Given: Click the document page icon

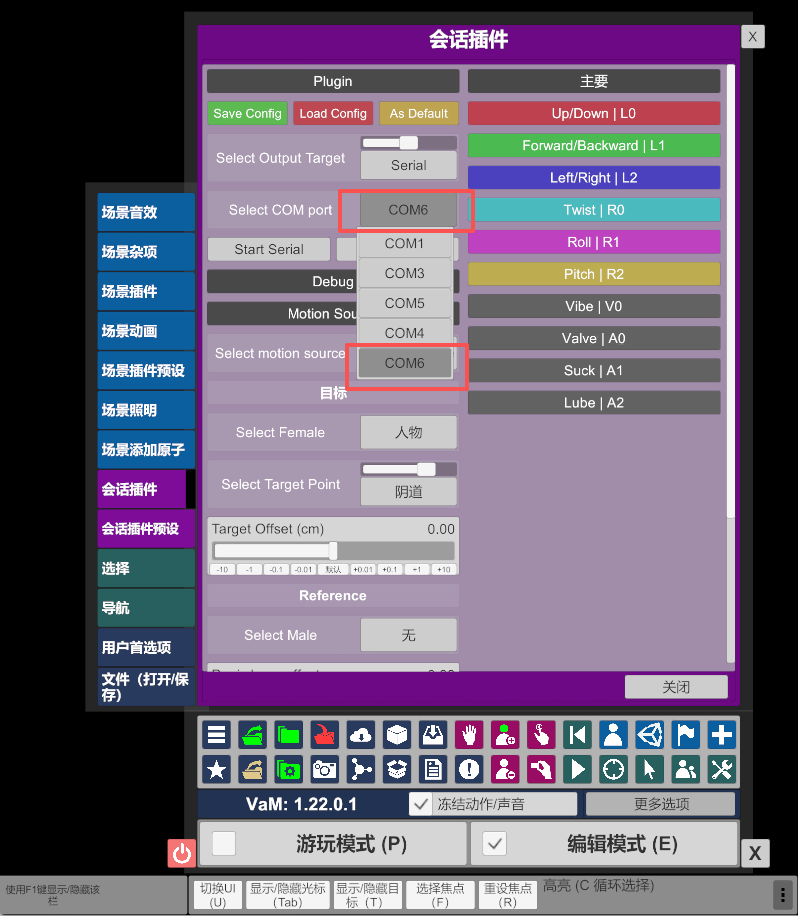Looking at the screenshot, I should tap(433, 769).
